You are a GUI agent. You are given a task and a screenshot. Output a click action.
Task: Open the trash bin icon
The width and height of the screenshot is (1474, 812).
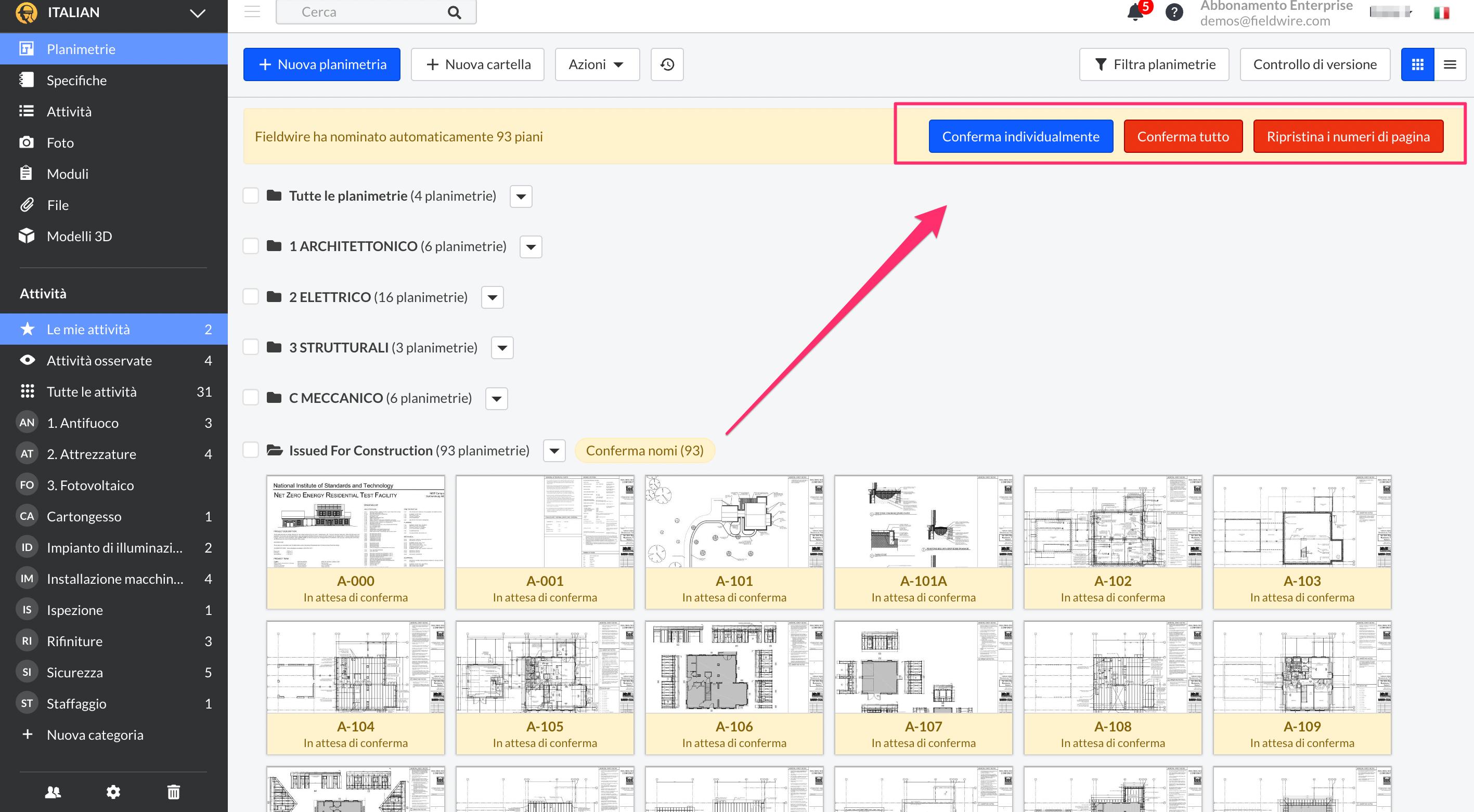[x=173, y=792]
